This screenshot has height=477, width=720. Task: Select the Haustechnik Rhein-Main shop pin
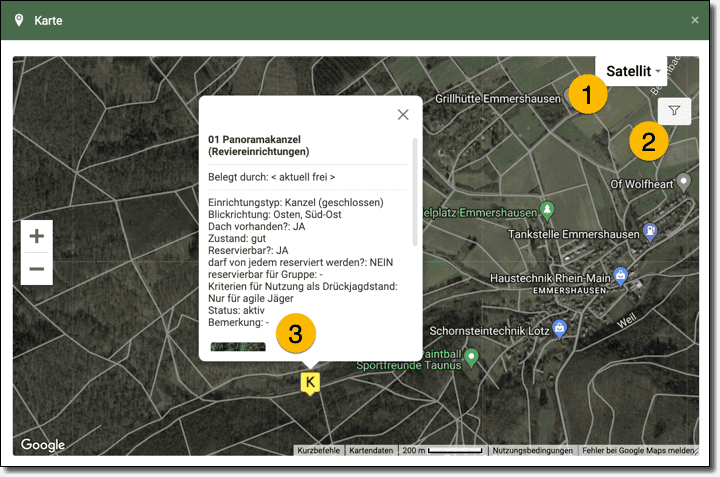click(621, 274)
